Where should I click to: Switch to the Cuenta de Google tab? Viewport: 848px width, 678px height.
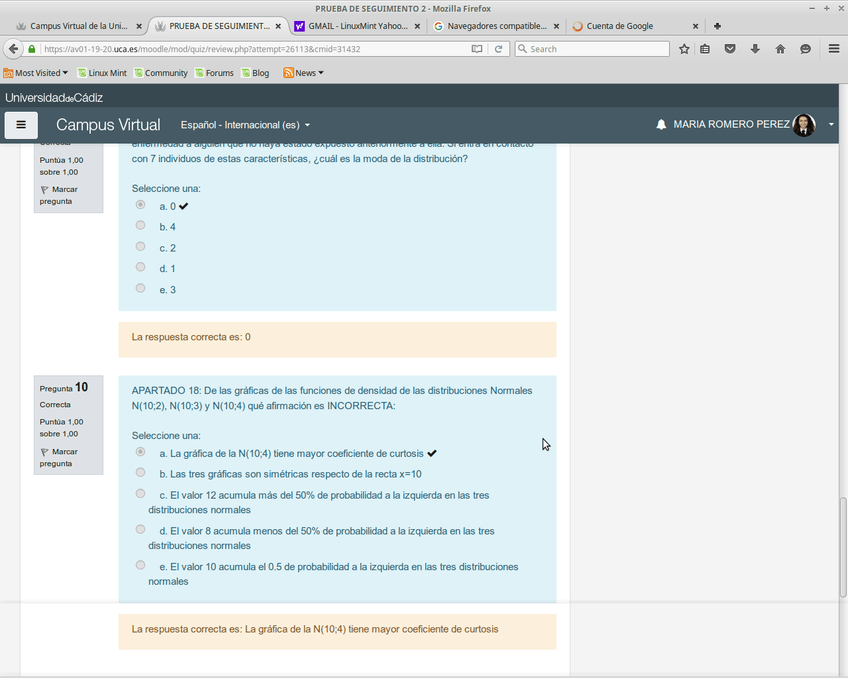point(619,26)
